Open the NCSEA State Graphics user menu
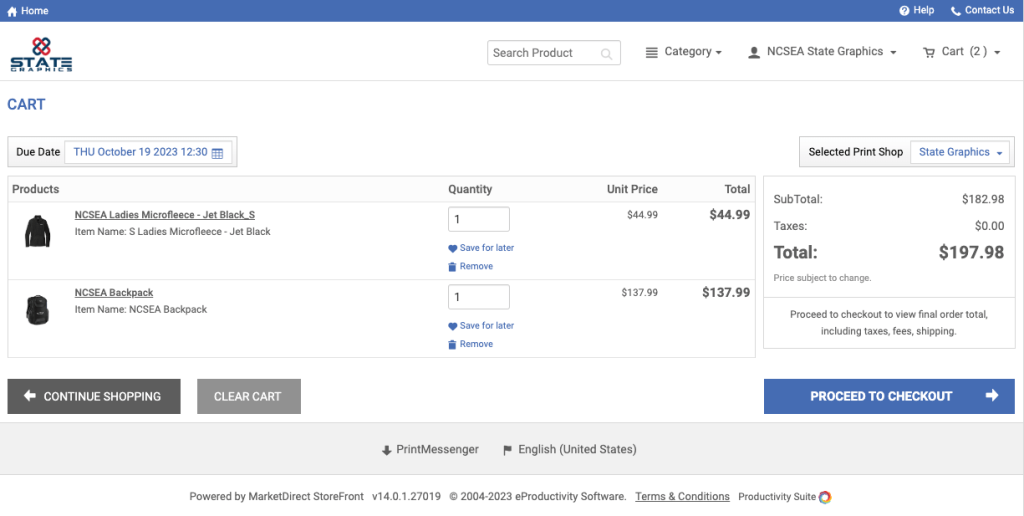Image resolution: width=1024 pixels, height=516 pixels. [x=822, y=52]
